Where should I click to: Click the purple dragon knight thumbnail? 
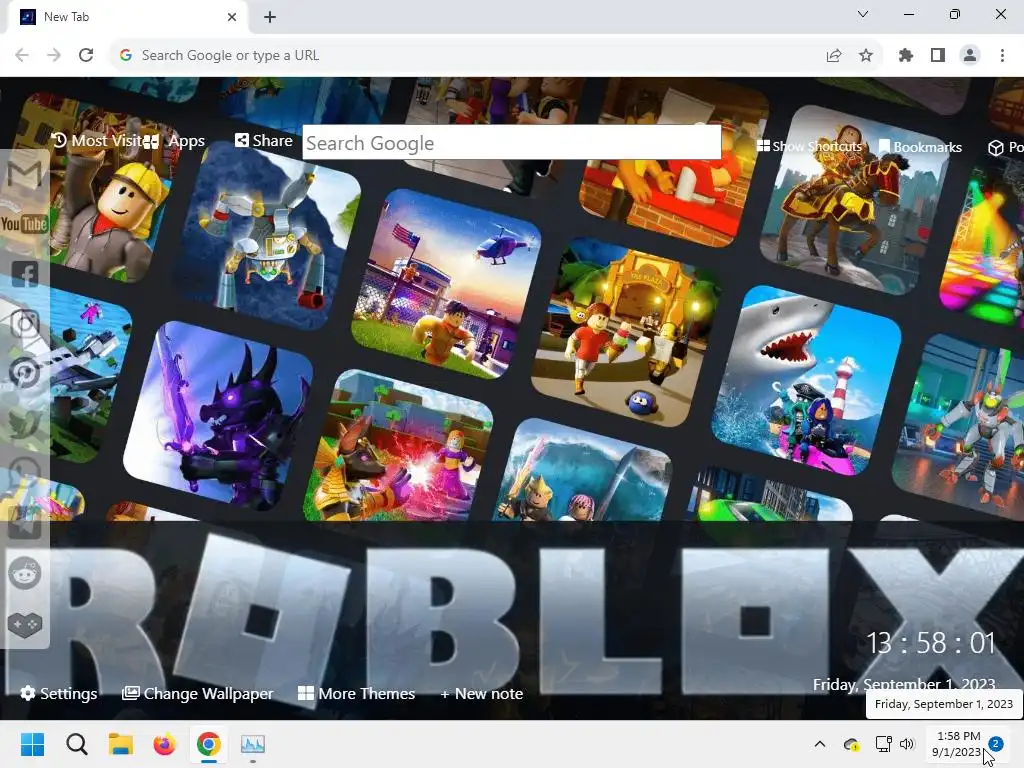point(218,416)
